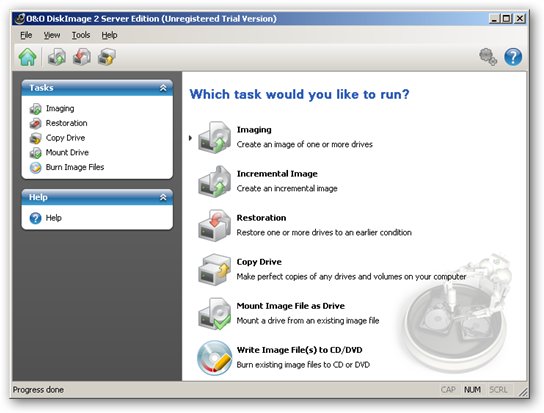This screenshot has height=413, width=544.
Task: Click the green Home toolbar icon
Action: tap(27, 57)
